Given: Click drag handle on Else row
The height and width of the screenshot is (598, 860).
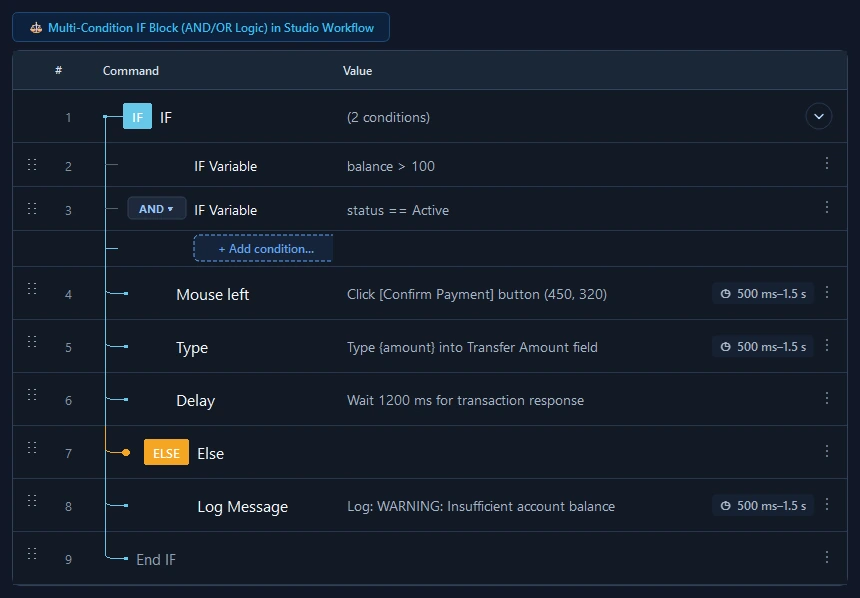Looking at the screenshot, I should click(x=32, y=447).
